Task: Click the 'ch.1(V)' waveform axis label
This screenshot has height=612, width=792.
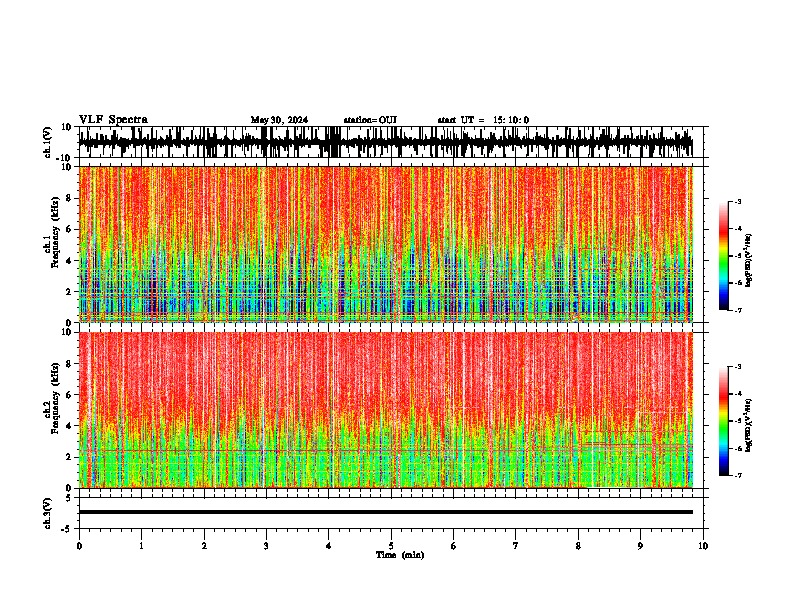Action: click(x=48, y=142)
